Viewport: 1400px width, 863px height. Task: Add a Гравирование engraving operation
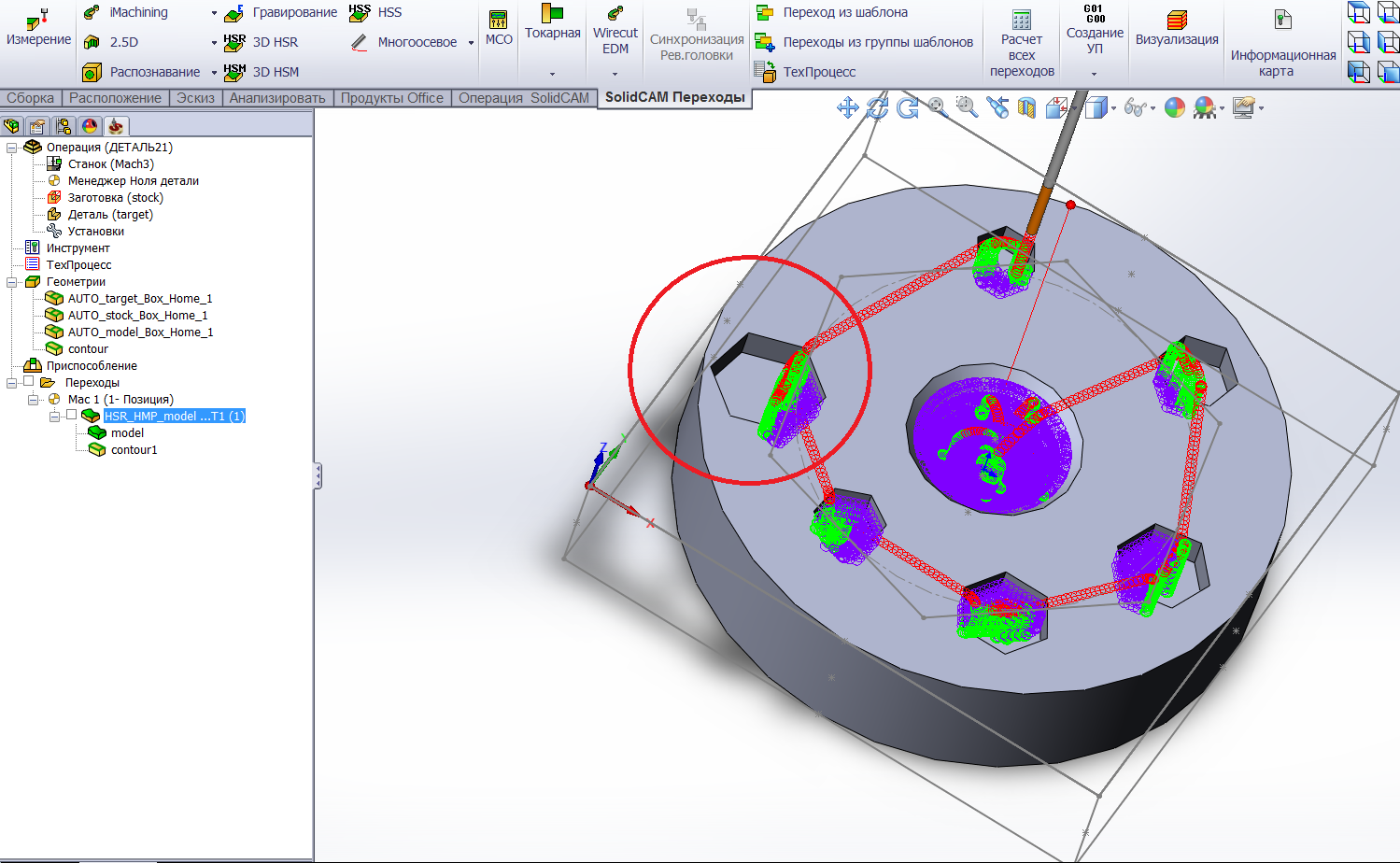tap(281, 12)
